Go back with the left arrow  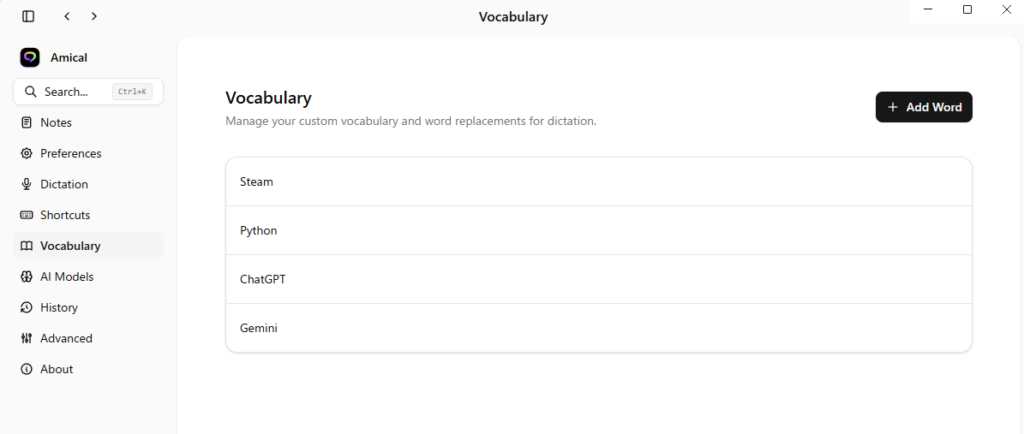pos(66,16)
